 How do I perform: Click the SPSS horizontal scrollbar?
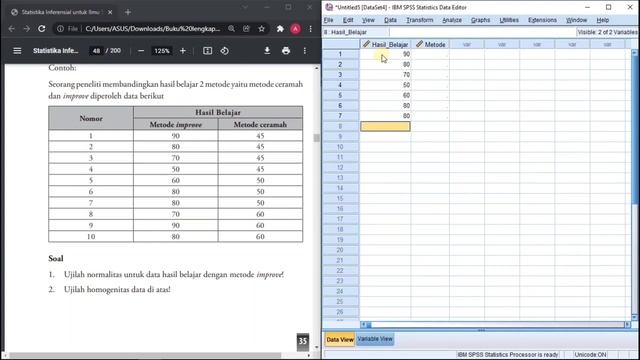tap(496, 324)
